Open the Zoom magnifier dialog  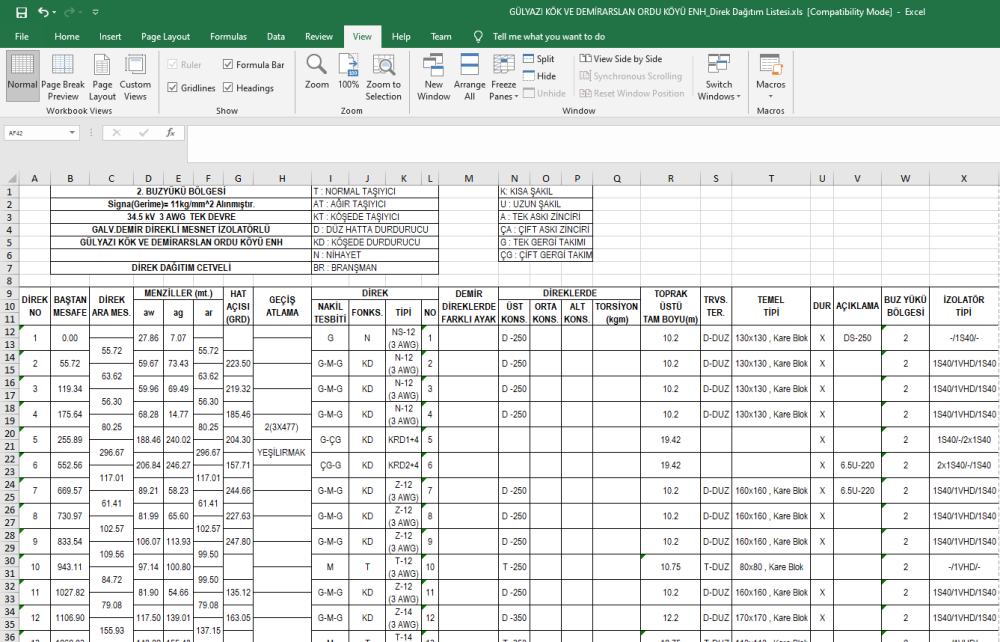coord(317,72)
